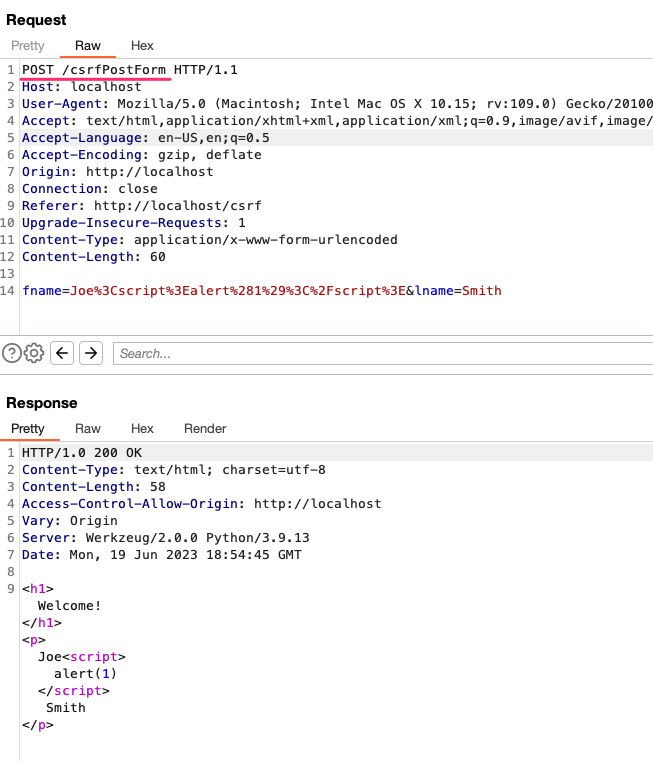Click the alert(1) script line
The height and width of the screenshot is (761, 653).
[85, 674]
